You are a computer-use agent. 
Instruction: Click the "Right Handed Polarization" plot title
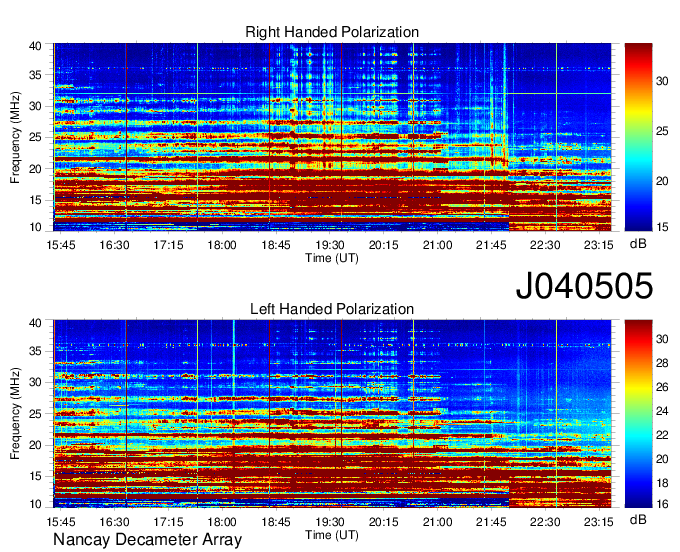click(332, 32)
